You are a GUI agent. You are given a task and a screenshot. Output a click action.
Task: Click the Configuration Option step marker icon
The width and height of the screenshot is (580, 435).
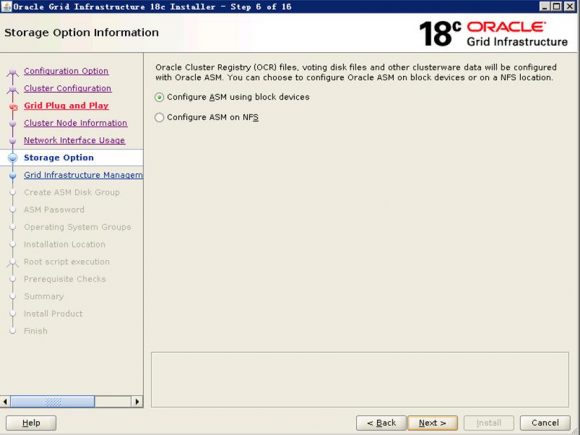pyautogui.click(x=13, y=71)
